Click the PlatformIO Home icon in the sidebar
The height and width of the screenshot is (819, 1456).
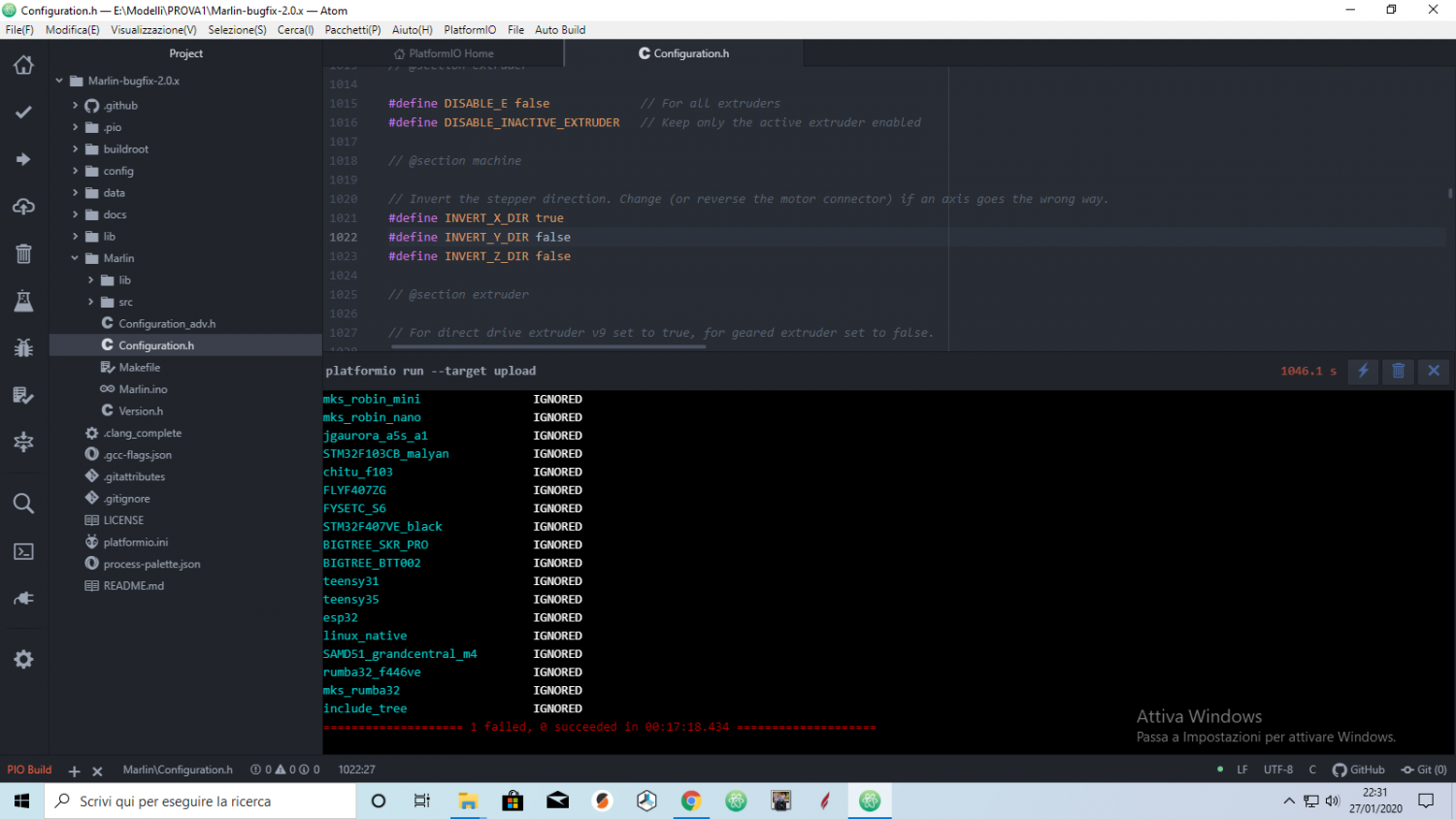point(23,65)
